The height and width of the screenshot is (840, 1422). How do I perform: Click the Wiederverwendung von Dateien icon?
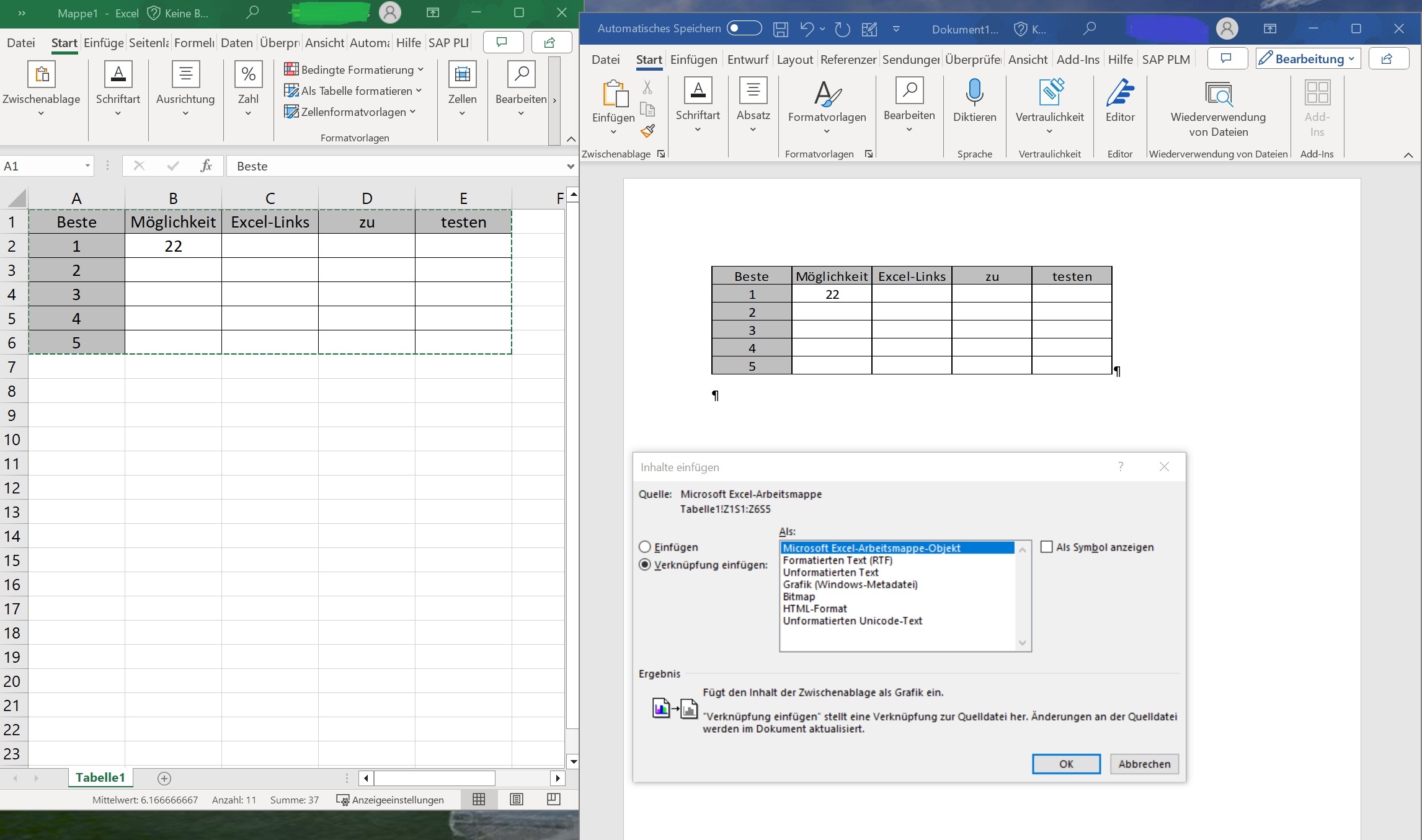(1218, 94)
